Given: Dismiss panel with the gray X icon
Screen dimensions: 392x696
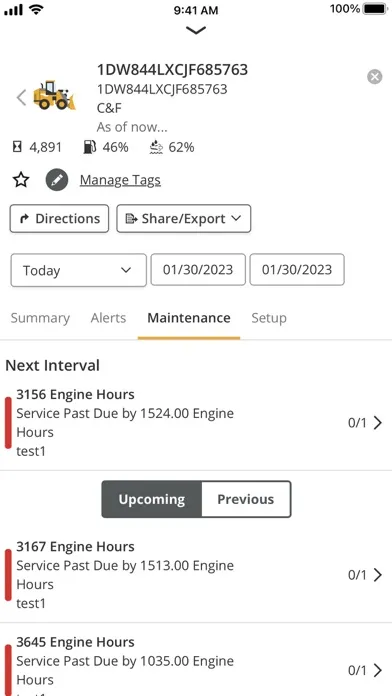Looking at the screenshot, I should point(375,77).
